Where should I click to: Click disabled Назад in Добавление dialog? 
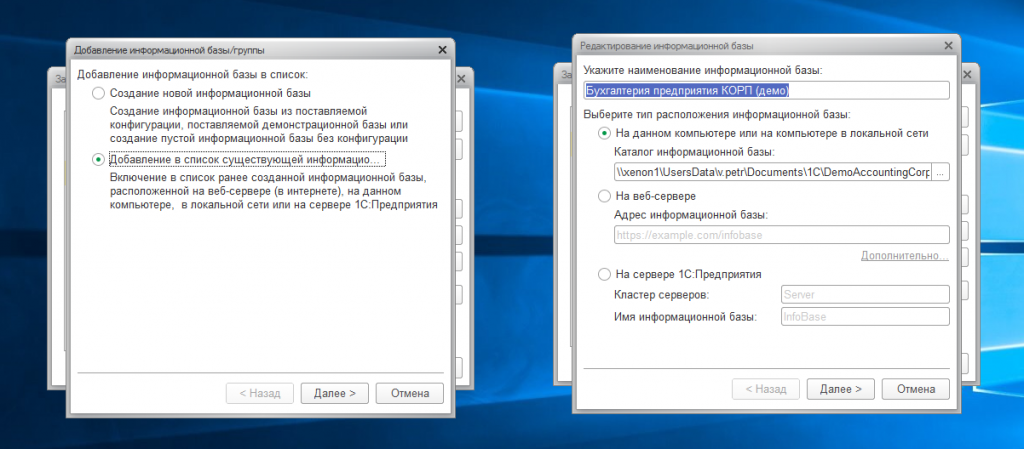[x=259, y=394]
